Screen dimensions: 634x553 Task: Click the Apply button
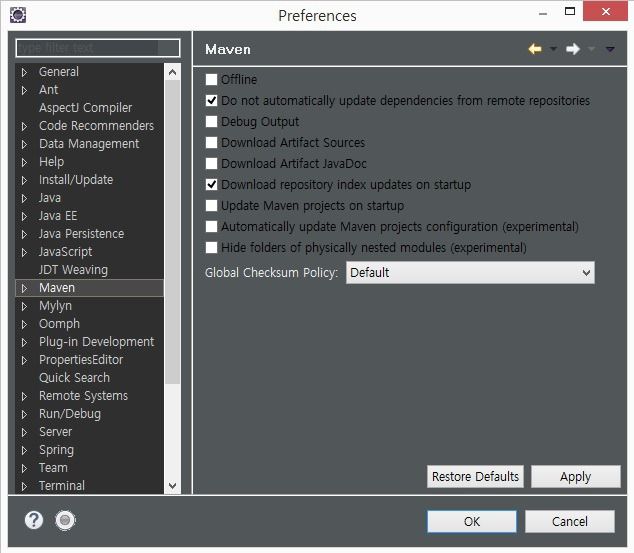(575, 477)
